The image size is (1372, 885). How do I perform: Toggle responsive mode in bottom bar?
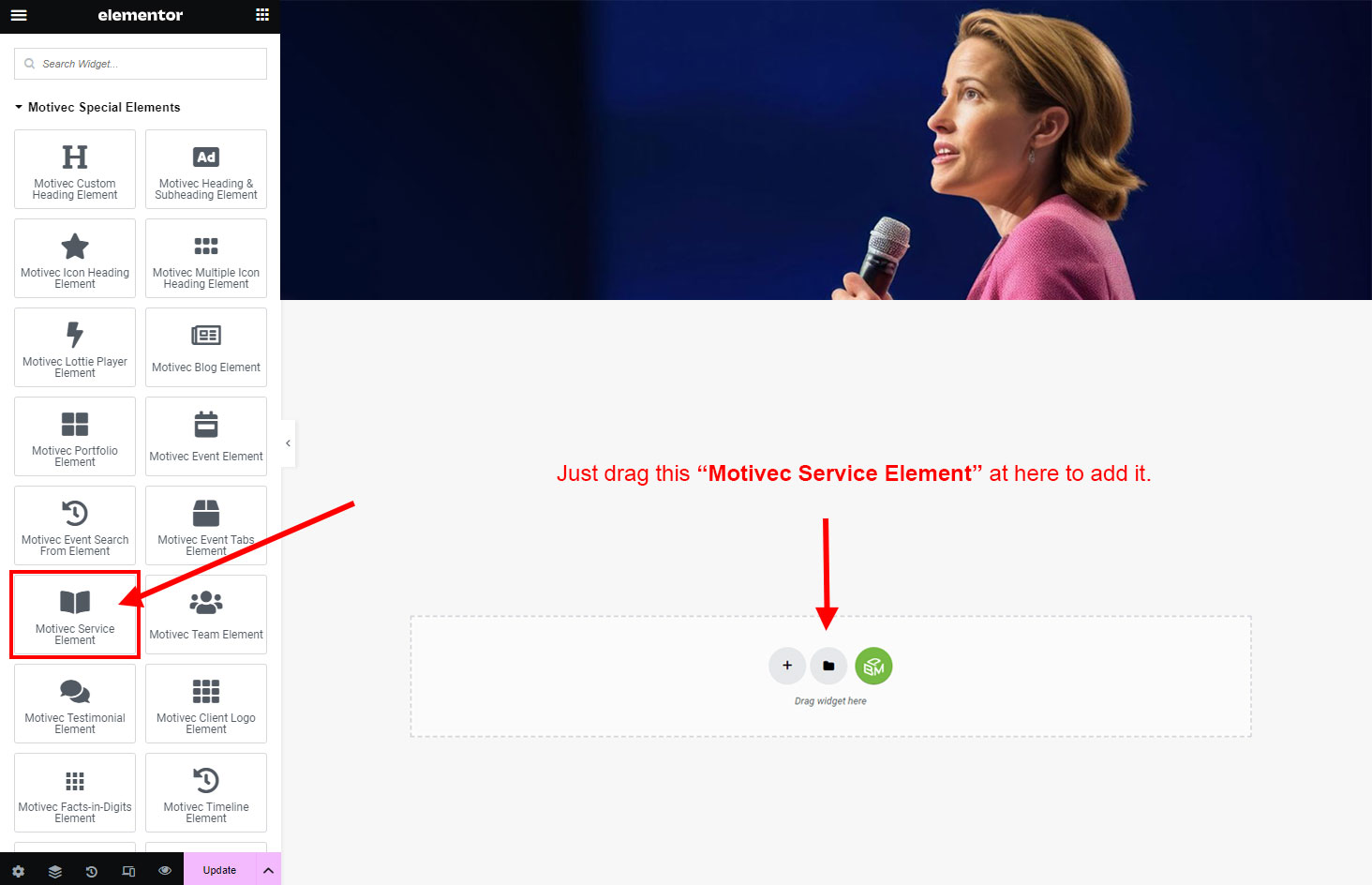pyautogui.click(x=128, y=871)
